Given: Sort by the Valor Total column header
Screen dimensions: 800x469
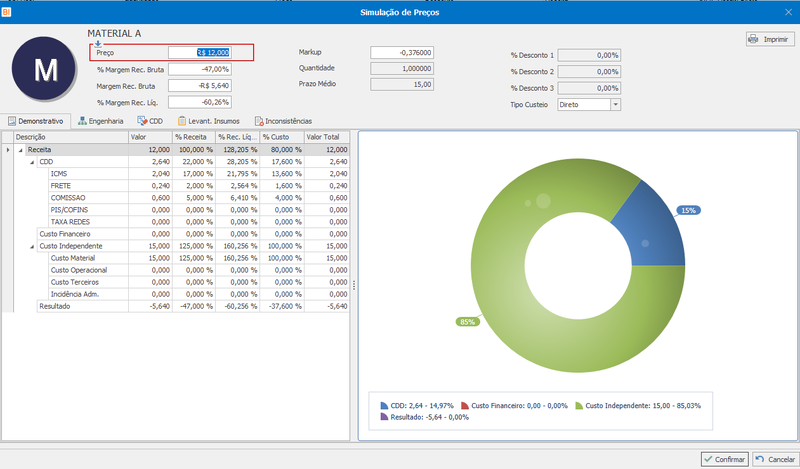Looking at the screenshot, I should pos(327,137).
